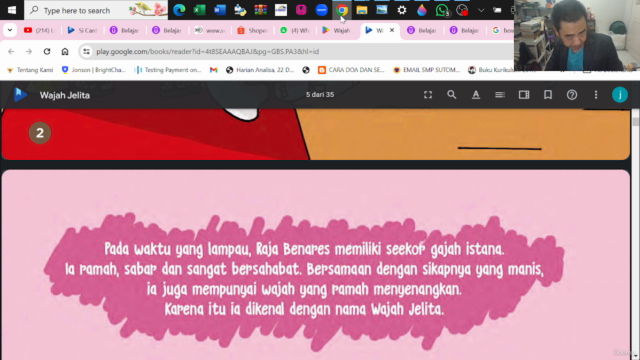
Task: Click the '5 dari 35' page indicator
Action: click(x=320, y=94)
